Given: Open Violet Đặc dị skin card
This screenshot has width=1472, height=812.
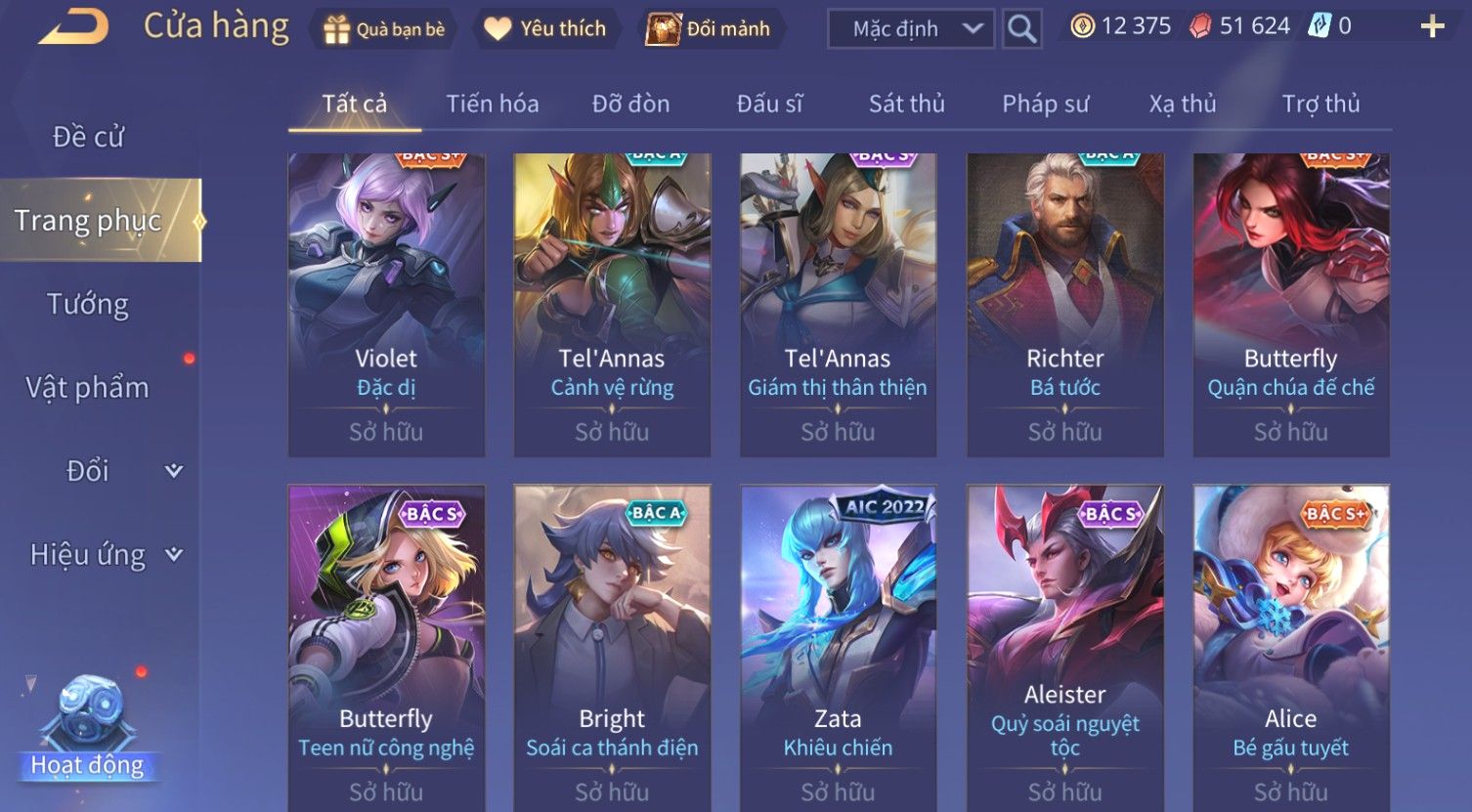Looking at the screenshot, I should coord(386,305).
